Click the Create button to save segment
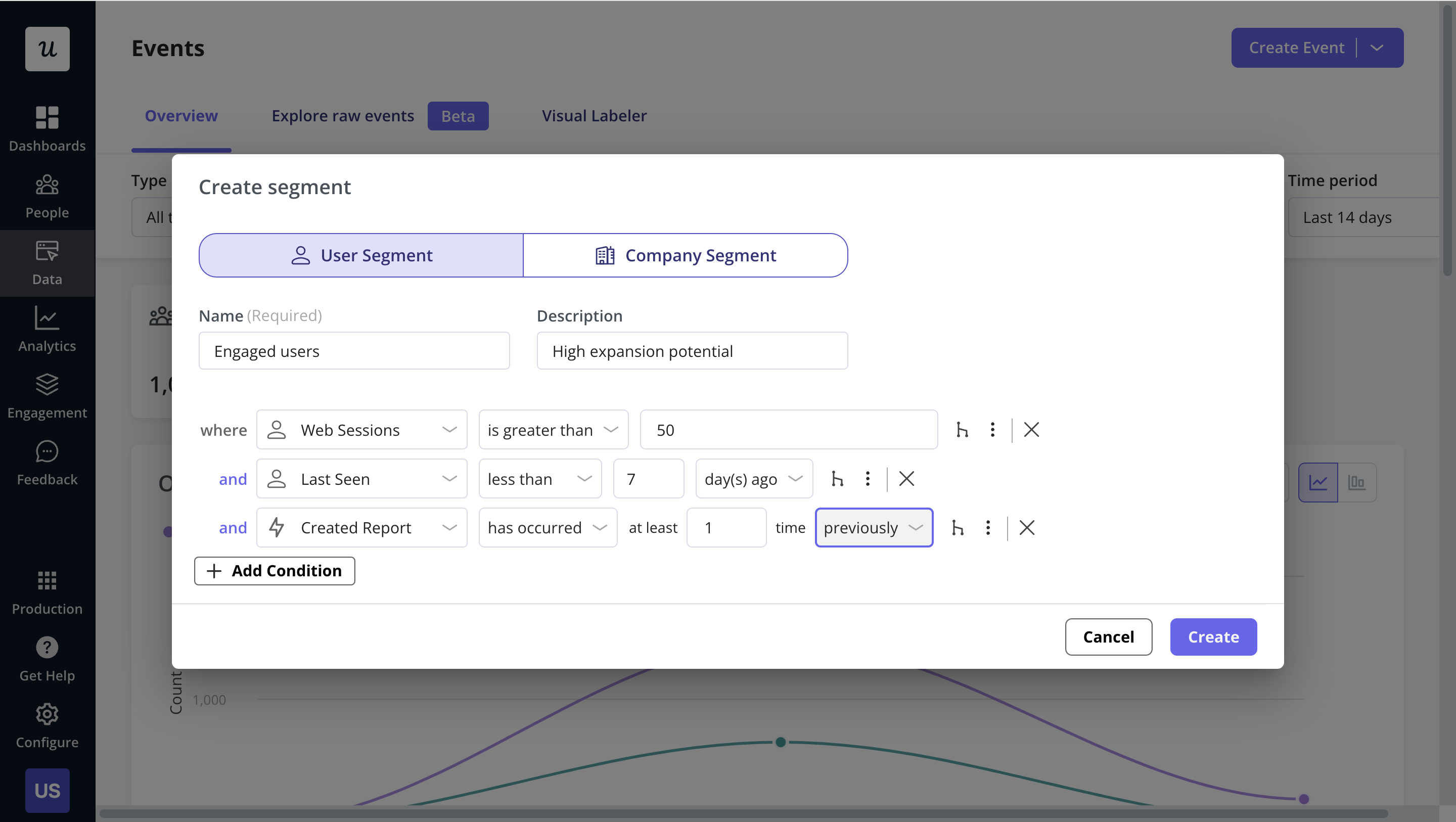1456x822 pixels. pyautogui.click(x=1213, y=636)
